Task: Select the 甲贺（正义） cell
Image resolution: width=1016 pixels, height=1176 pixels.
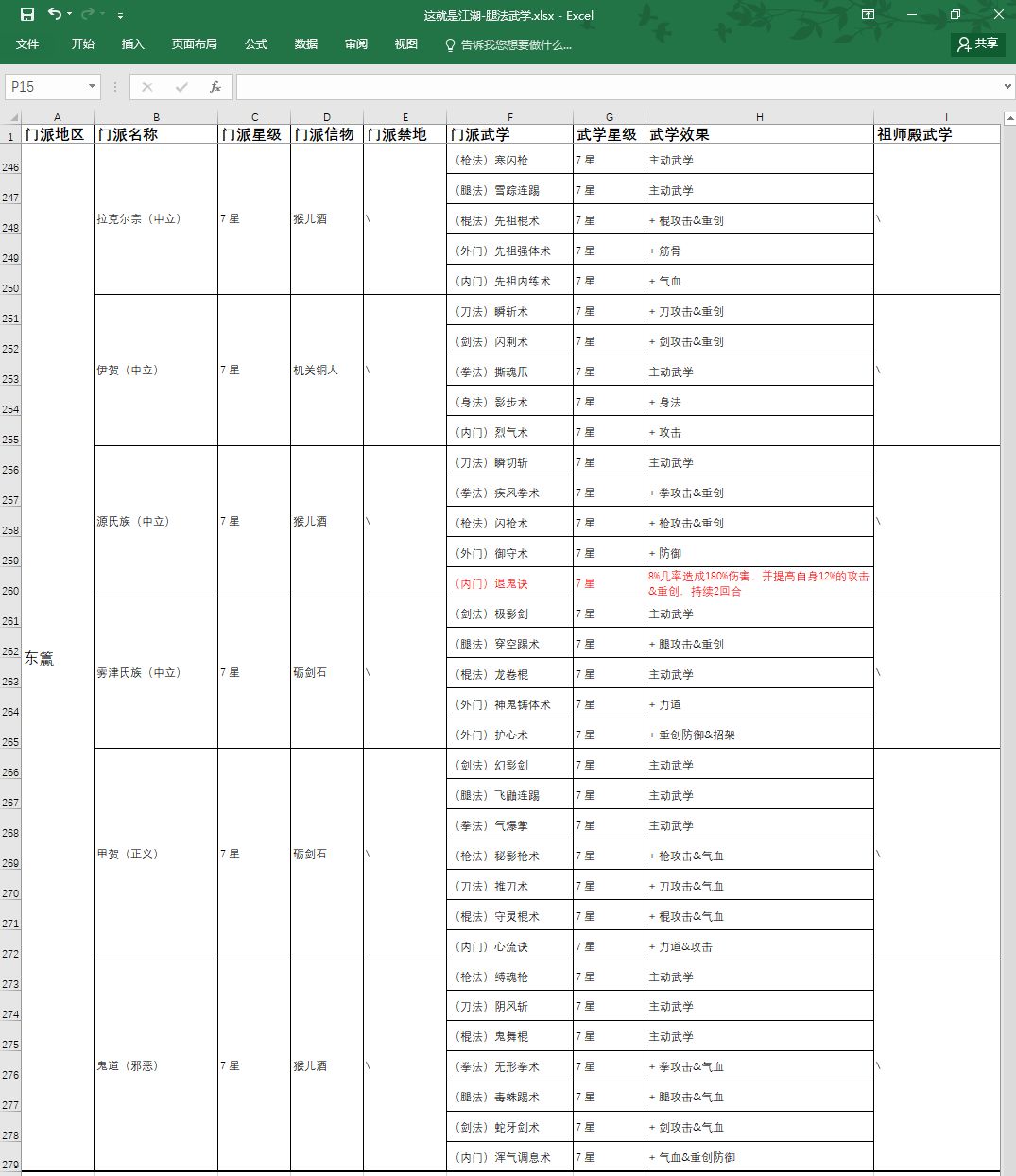Action: [156, 855]
